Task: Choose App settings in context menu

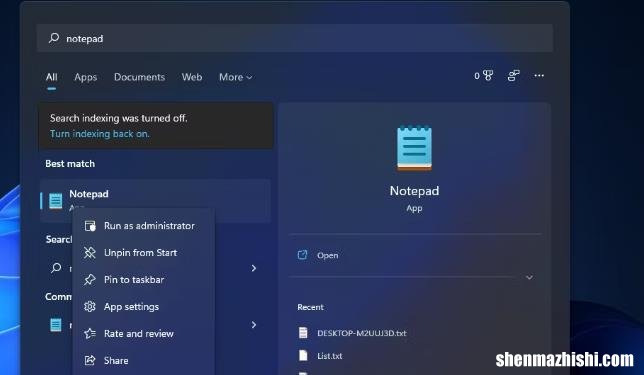Action: click(143, 307)
